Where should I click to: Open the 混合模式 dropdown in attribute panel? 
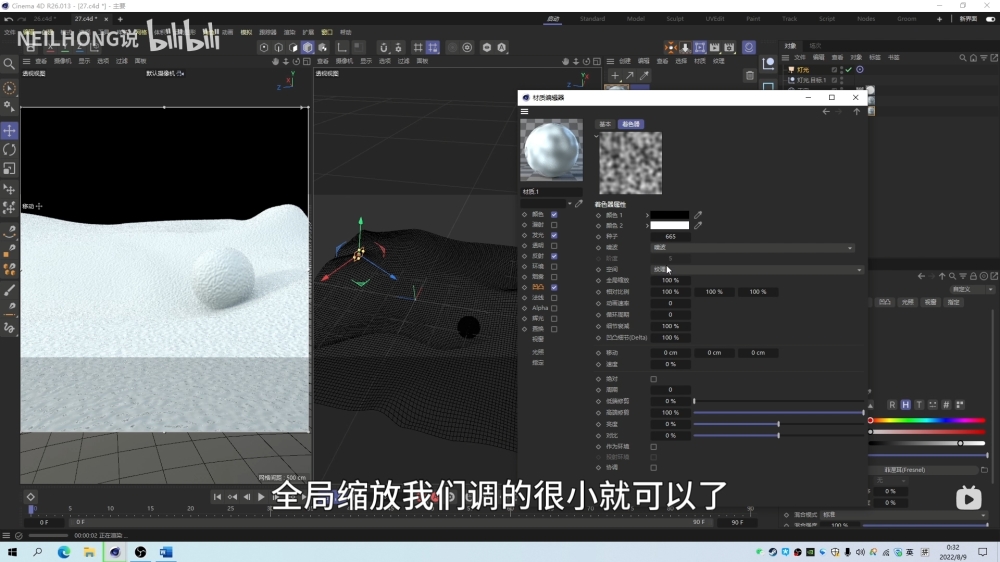(x=904, y=515)
